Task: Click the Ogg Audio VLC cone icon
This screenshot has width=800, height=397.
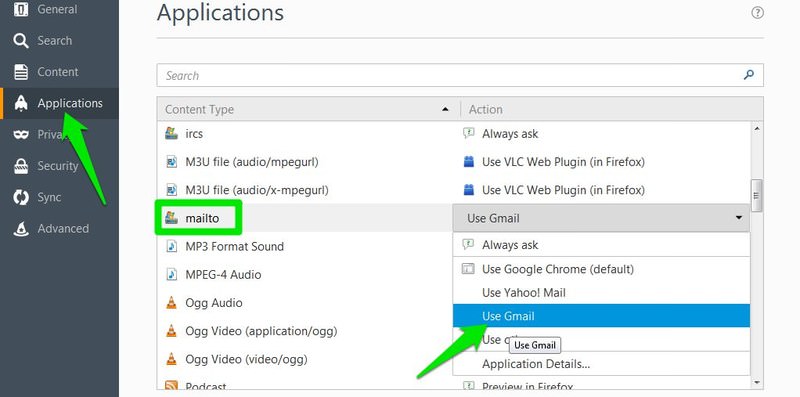Action: [171, 303]
